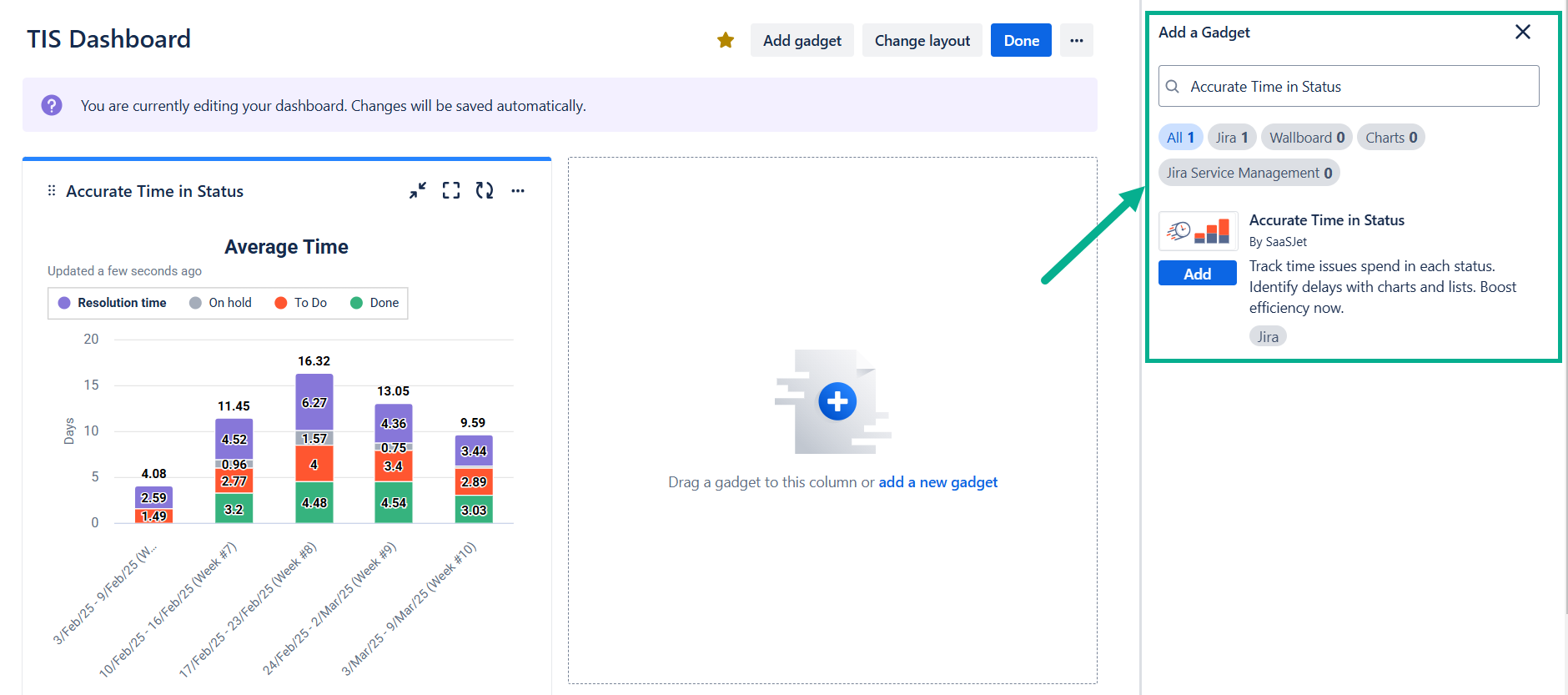Open gadget ellipsis menu on chart panel
Viewport: 1568px width, 695px height.
click(518, 191)
